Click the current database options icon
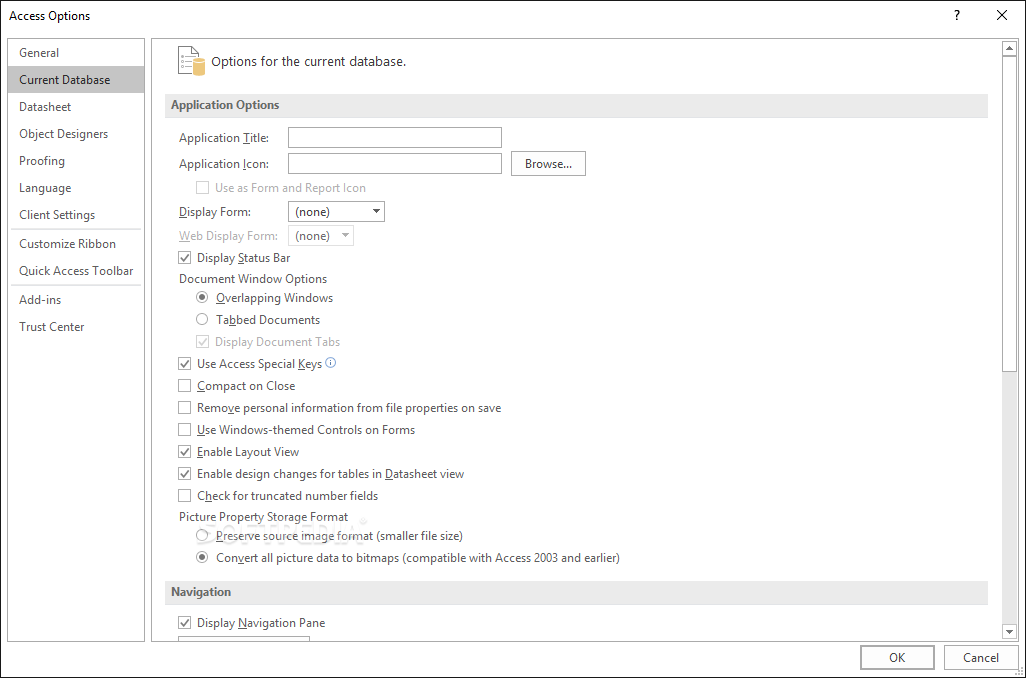This screenshot has height=678, width=1026. coord(191,61)
